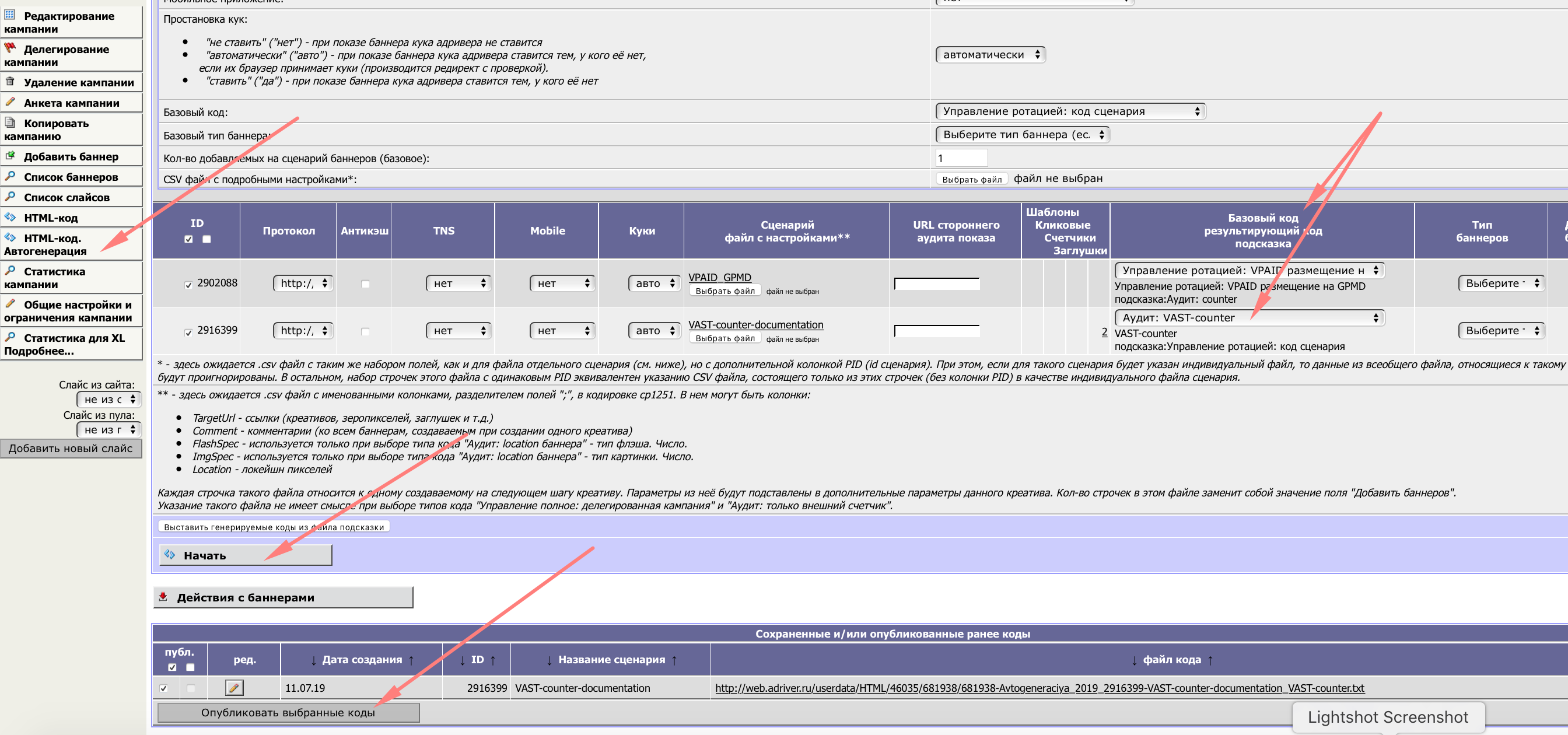Click the Делегирование кампании flag icon
Image resolution: width=1568 pixels, height=735 pixels.
(10, 47)
